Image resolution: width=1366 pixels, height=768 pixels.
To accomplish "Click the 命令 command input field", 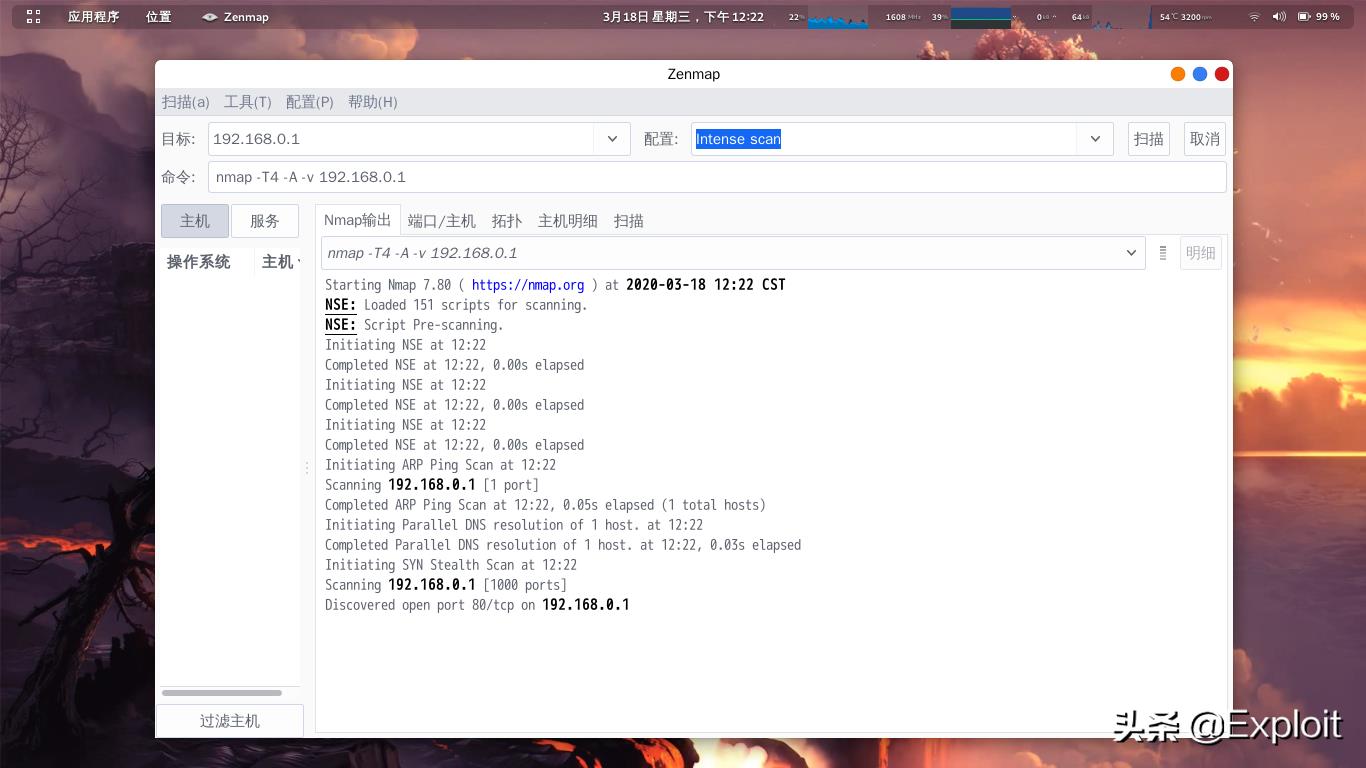I will point(716,177).
